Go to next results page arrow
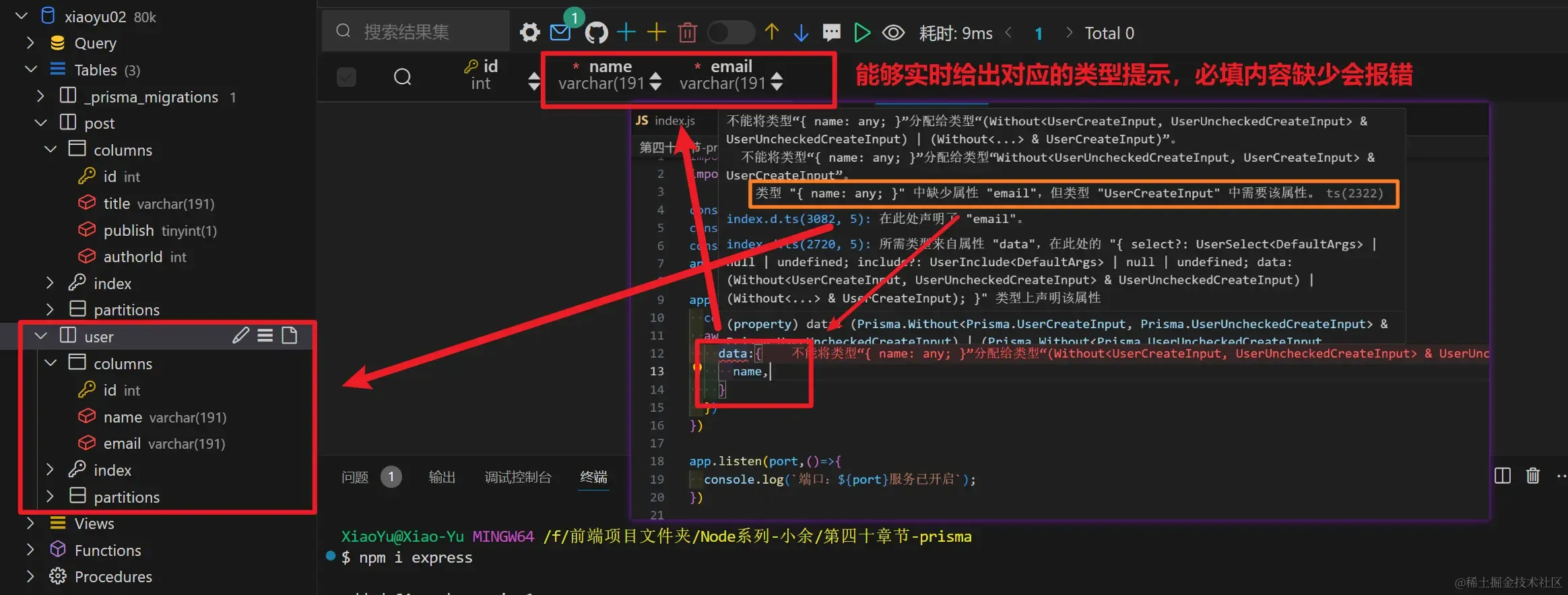1568x595 pixels. 1069,32
